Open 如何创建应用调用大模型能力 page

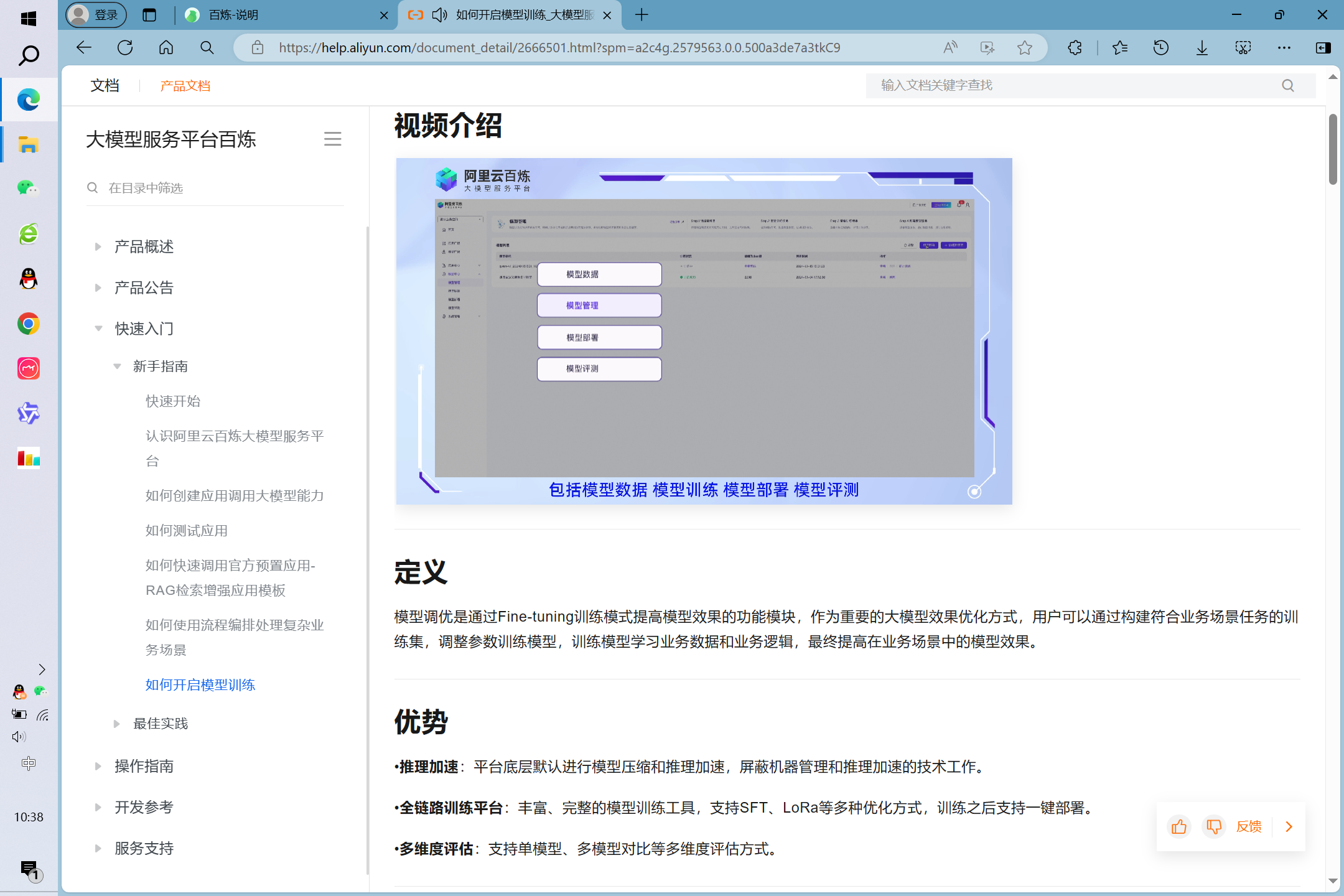235,496
